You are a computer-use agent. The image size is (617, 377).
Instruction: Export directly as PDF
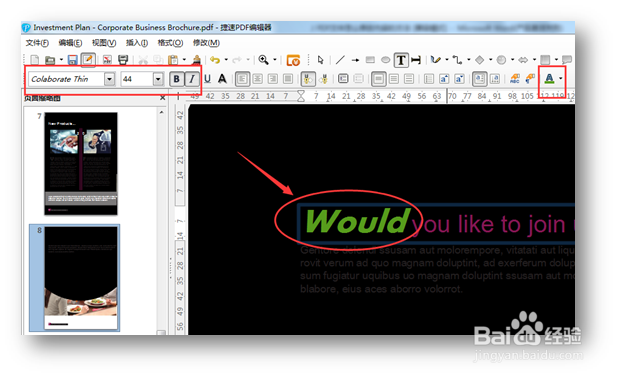pyautogui.click(x=107, y=60)
